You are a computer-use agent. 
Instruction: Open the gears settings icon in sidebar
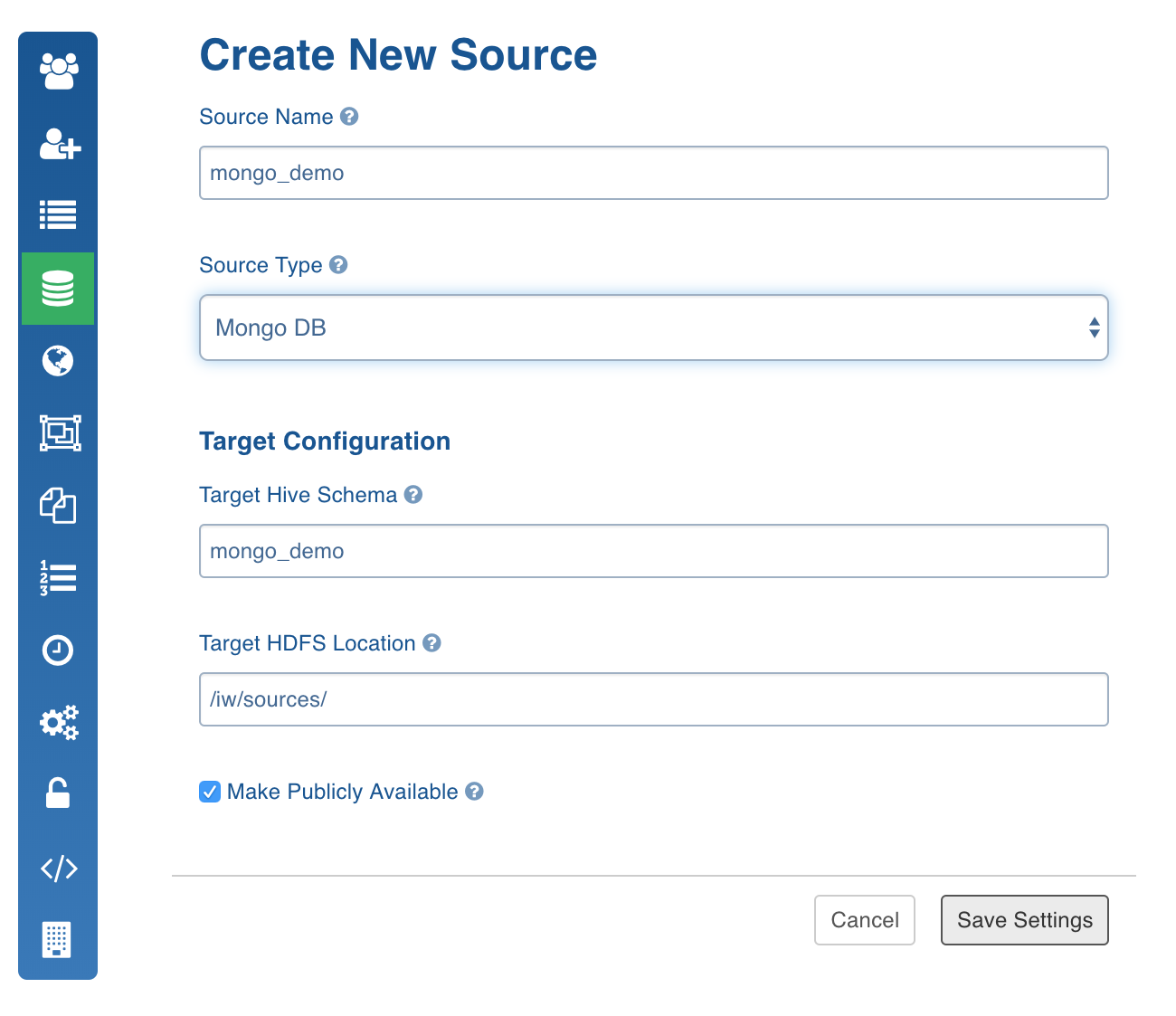60,723
